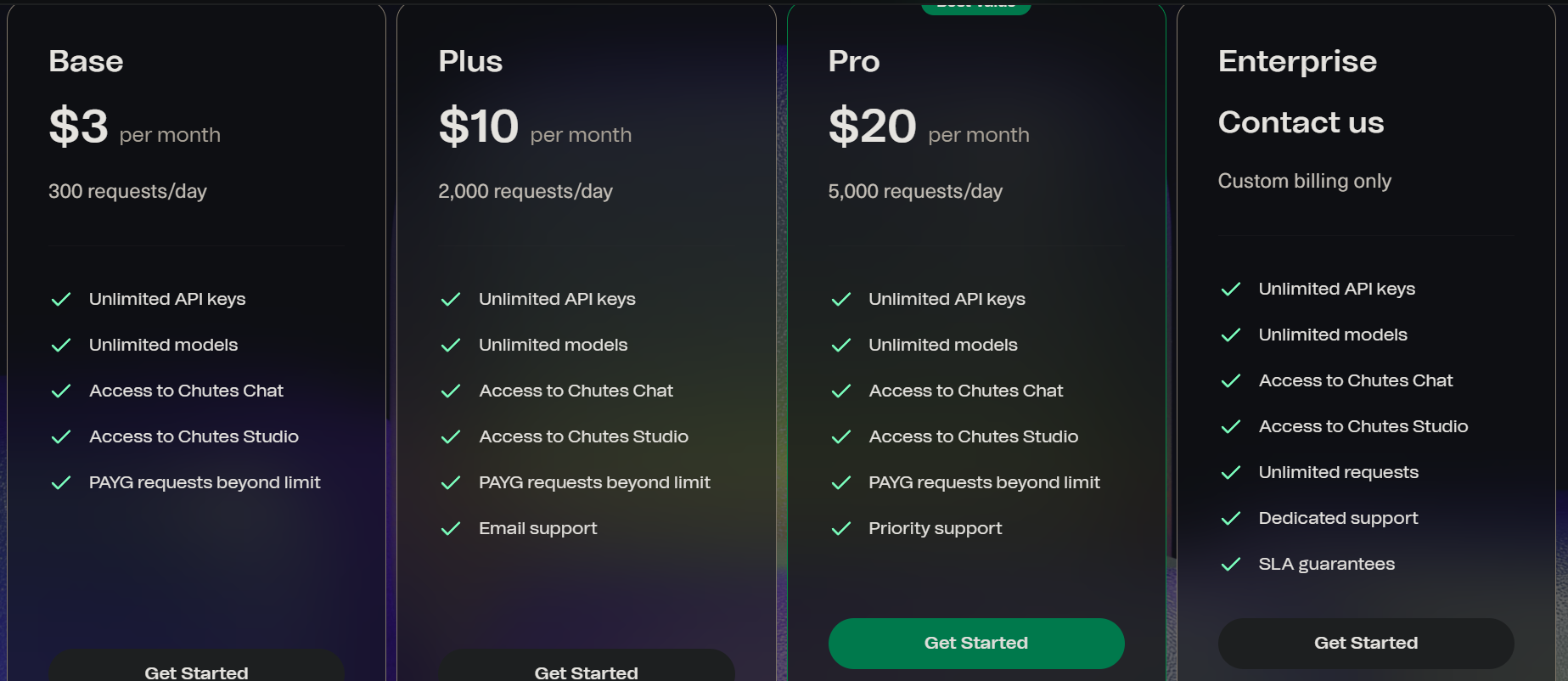Click the Pro plan $20 price
Image resolution: width=1568 pixels, height=681 pixels.
873,127
